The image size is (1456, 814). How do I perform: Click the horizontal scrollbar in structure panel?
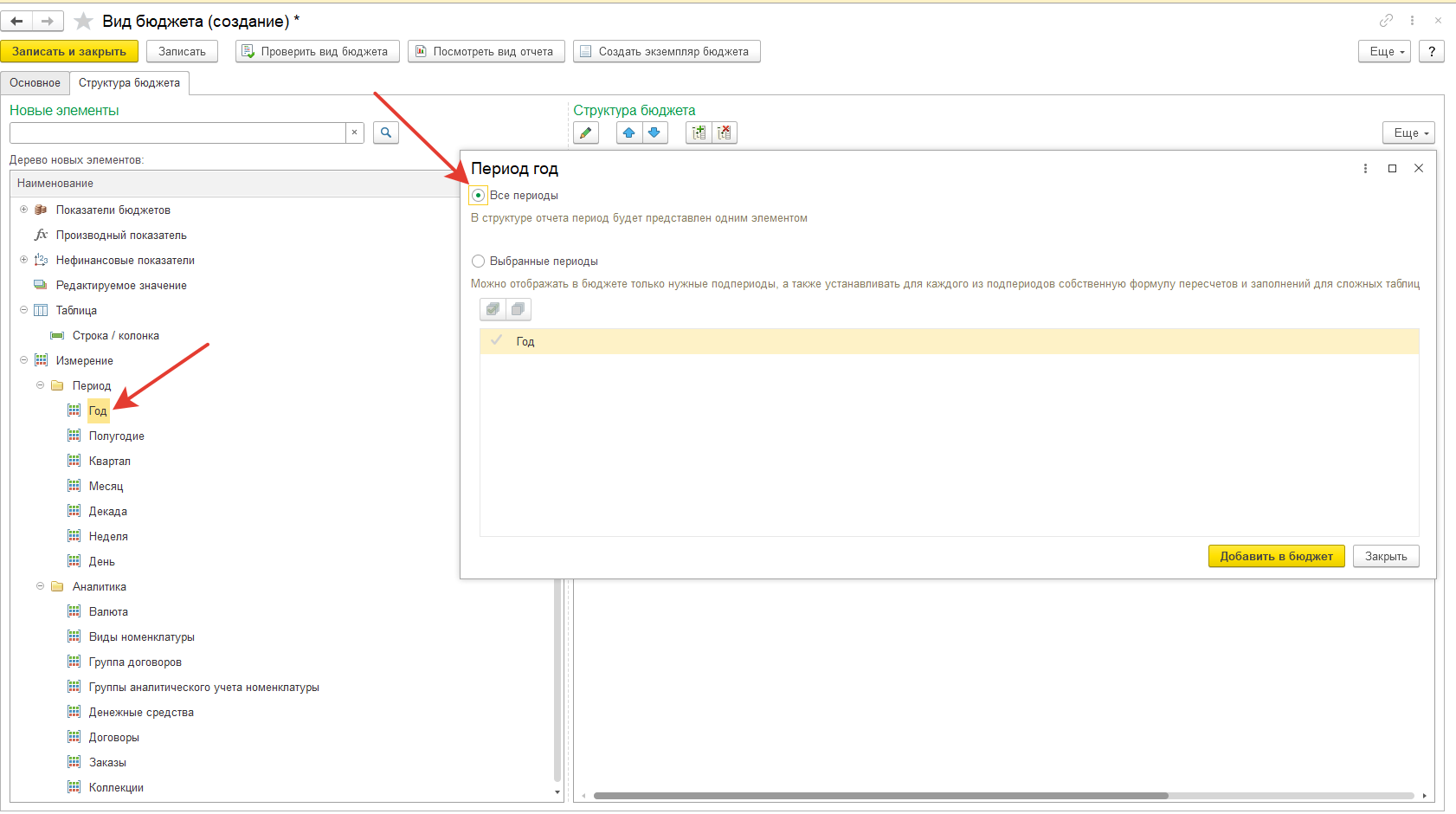pyautogui.click(x=879, y=795)
